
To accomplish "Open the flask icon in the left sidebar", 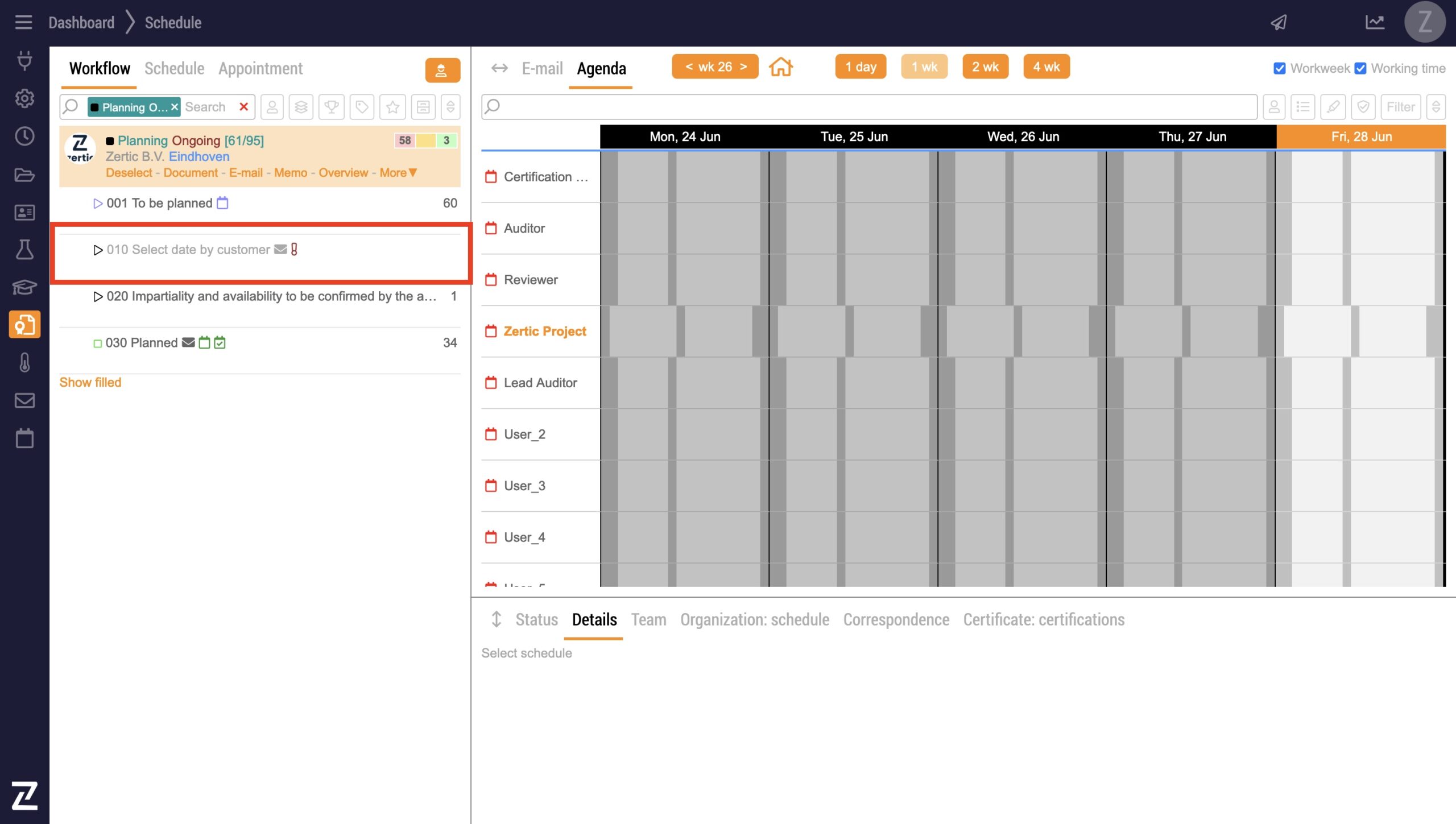I will click(24, 249).
